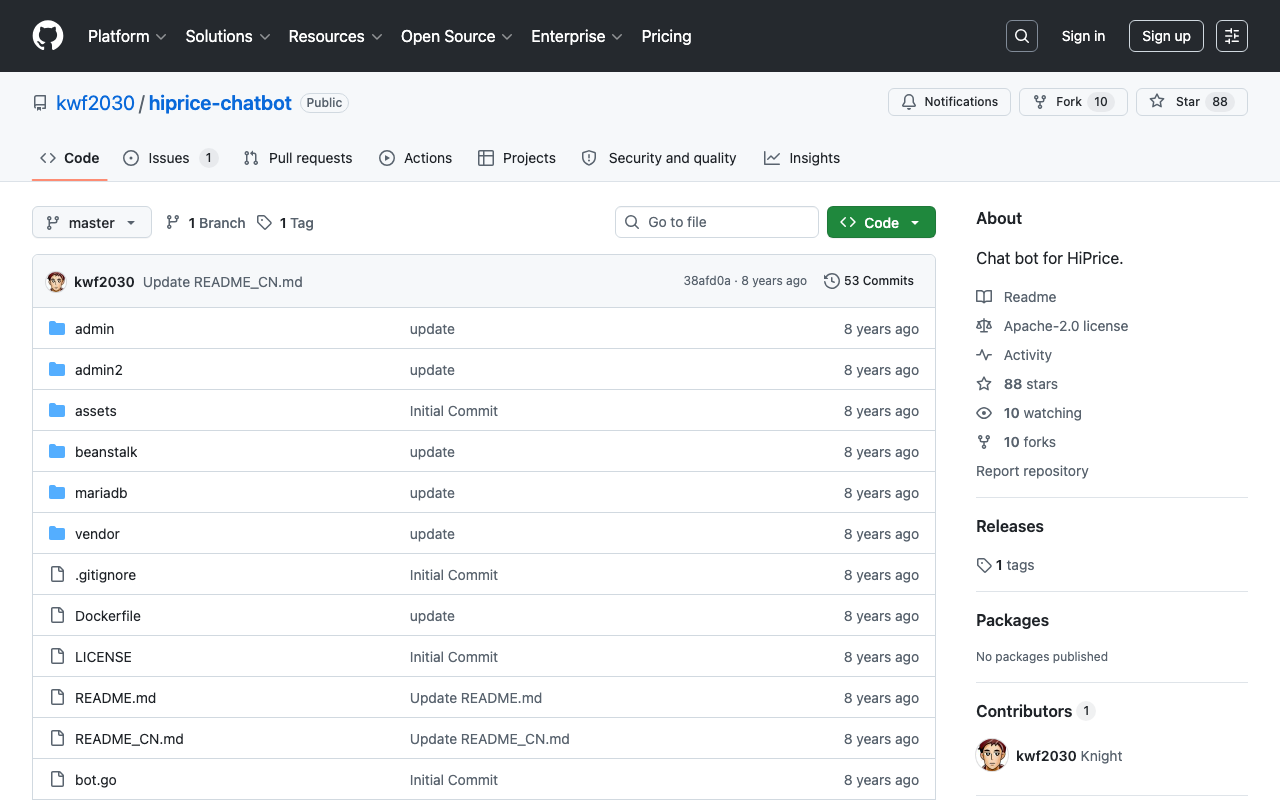Click the Sign up button
1280x800 pixels.
1166,36
